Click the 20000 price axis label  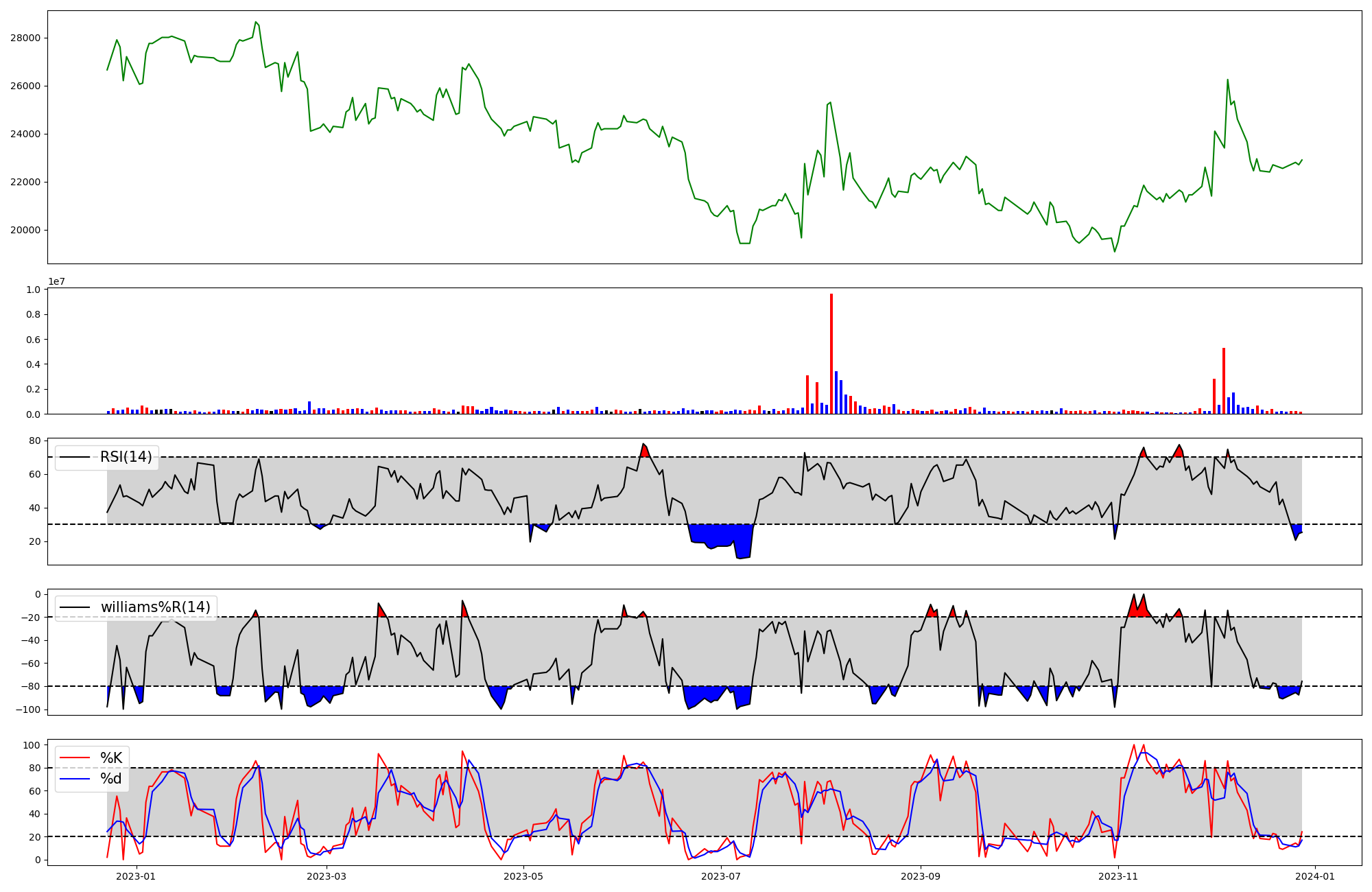tap(25, 230)
